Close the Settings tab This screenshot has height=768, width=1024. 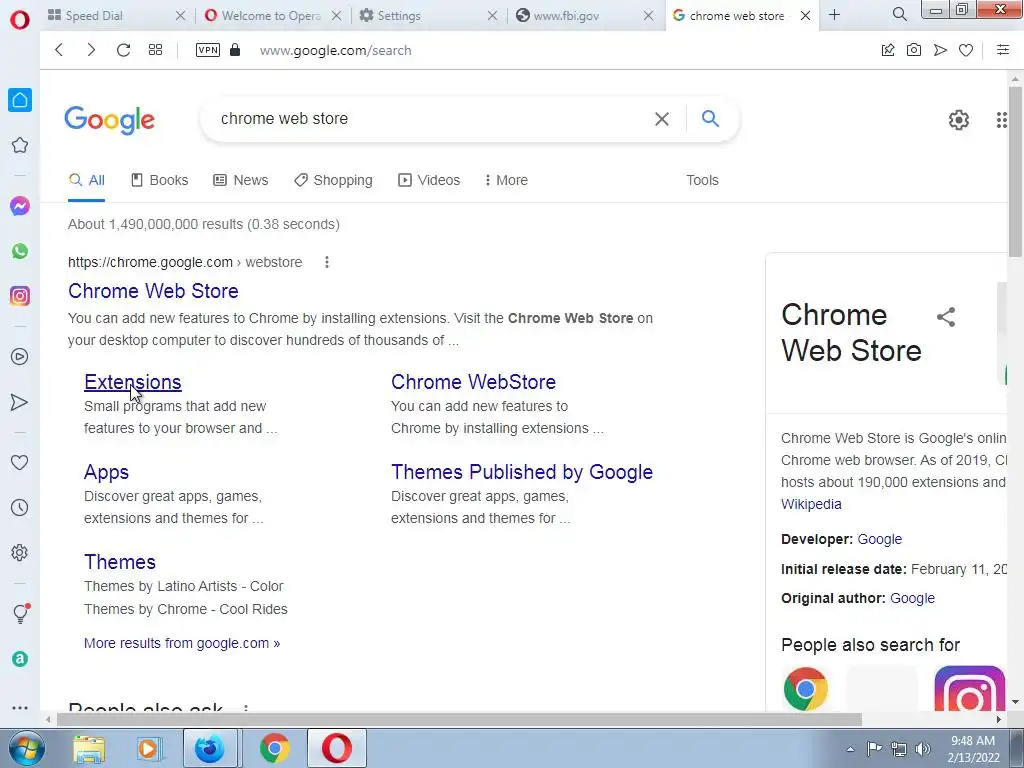[x=492, y=15]
